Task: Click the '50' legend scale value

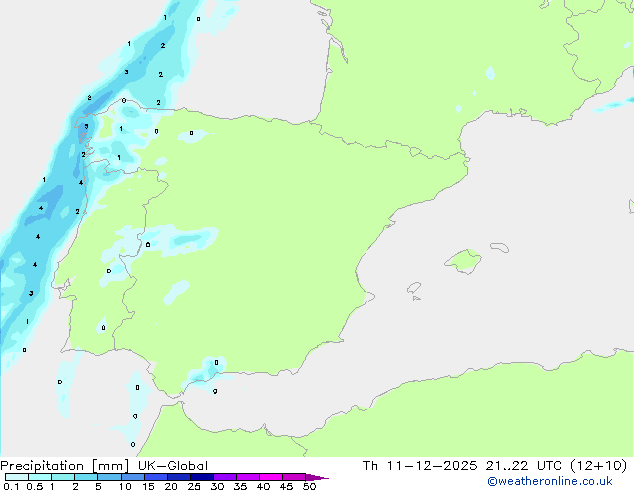Action: coord(310,486)
